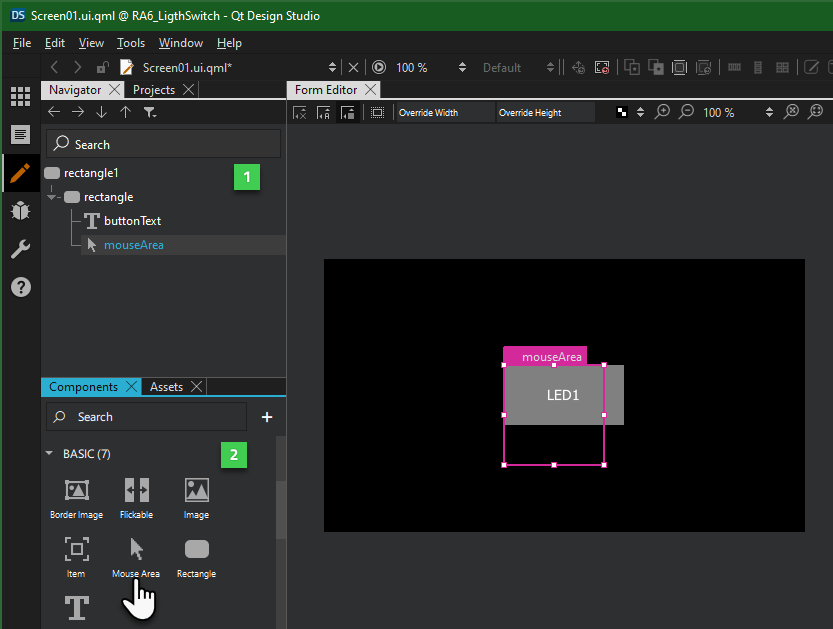Viewport: 833px width, 629px height.
Task: Open the Navigator filter tree menu
Action: click(149, 113)
